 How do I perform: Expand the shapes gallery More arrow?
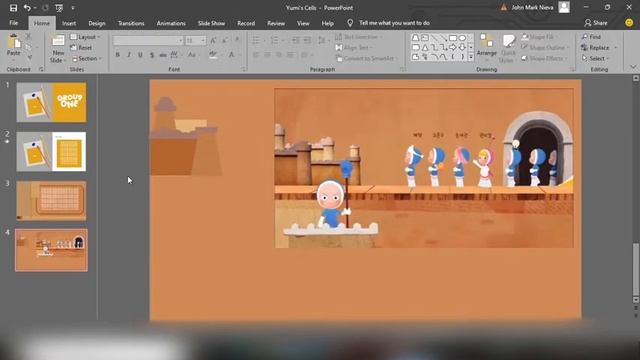pyautogui.click(x=471, y=58)
